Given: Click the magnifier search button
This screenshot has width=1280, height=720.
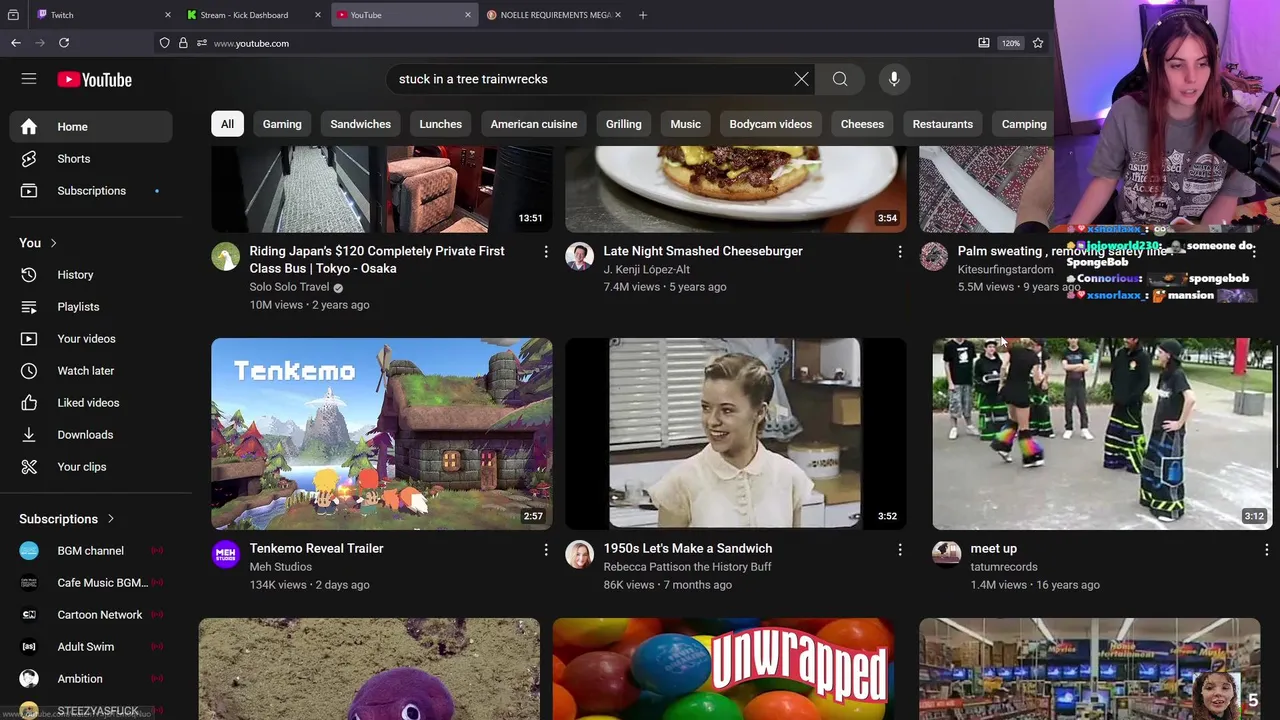Looking at the screenshot, I should pos(840,79).
